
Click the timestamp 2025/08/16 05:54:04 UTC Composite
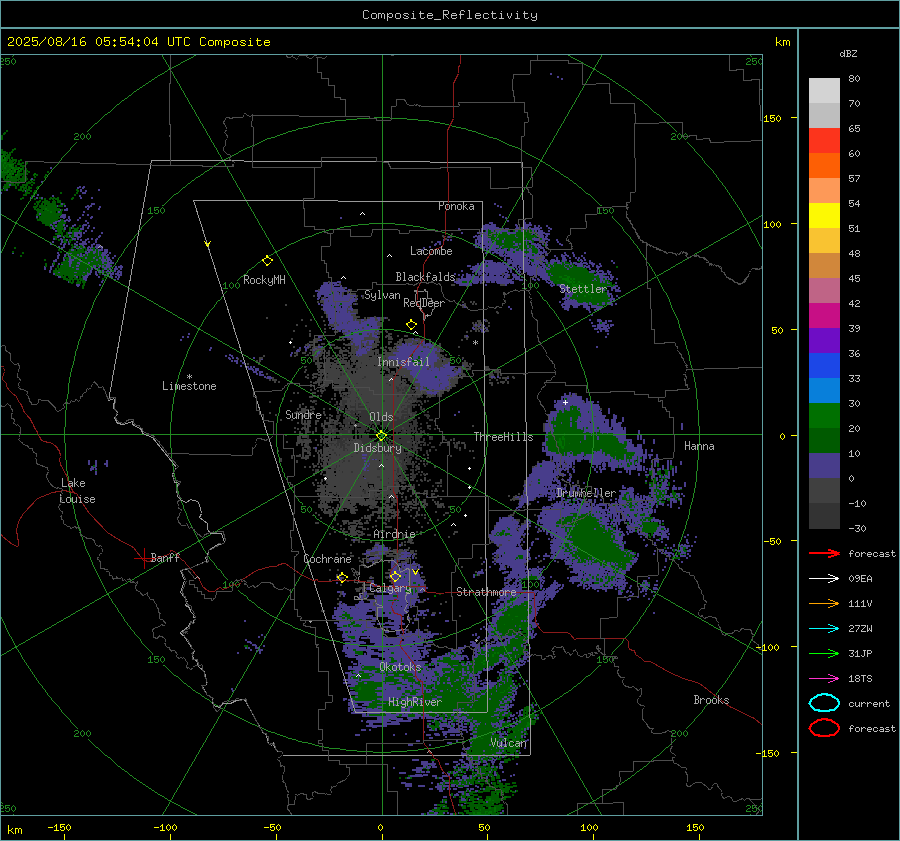(x=138, y=42)
